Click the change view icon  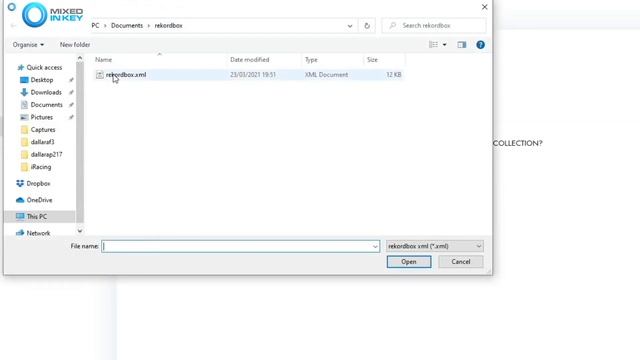click(433, 44)
